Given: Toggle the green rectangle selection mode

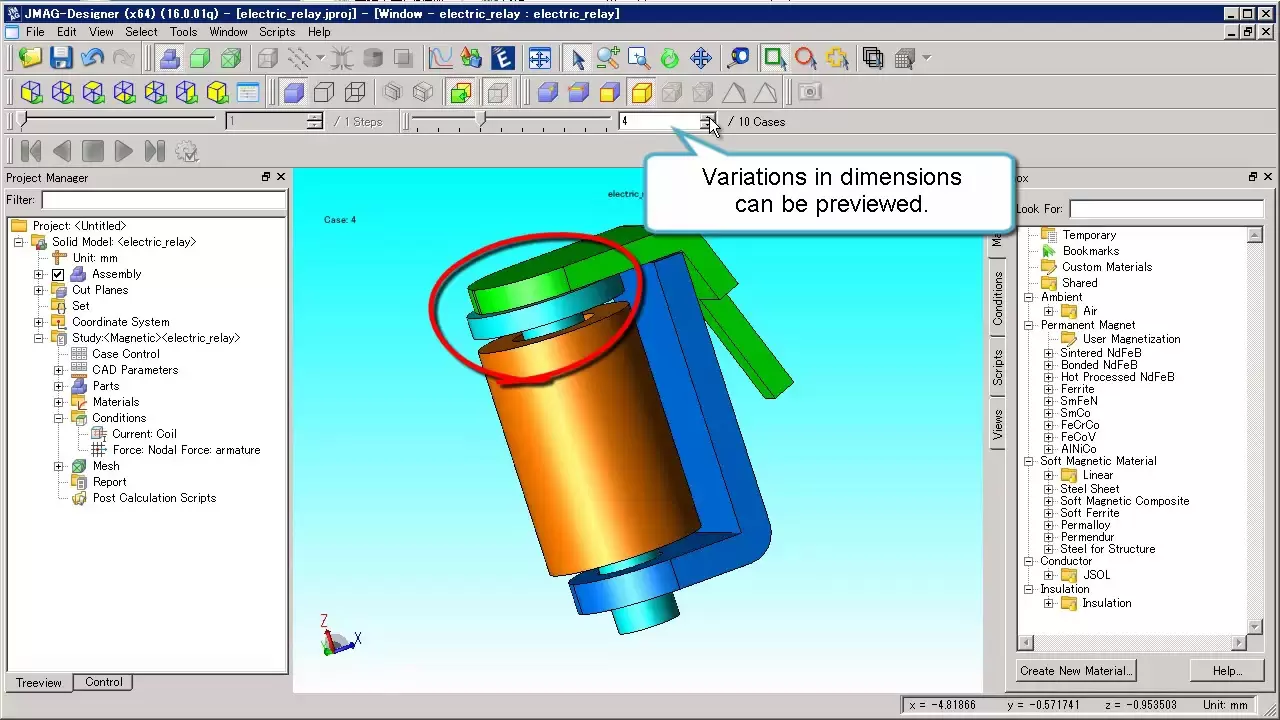Looking at the screenshot, I should tap(774, 58).
